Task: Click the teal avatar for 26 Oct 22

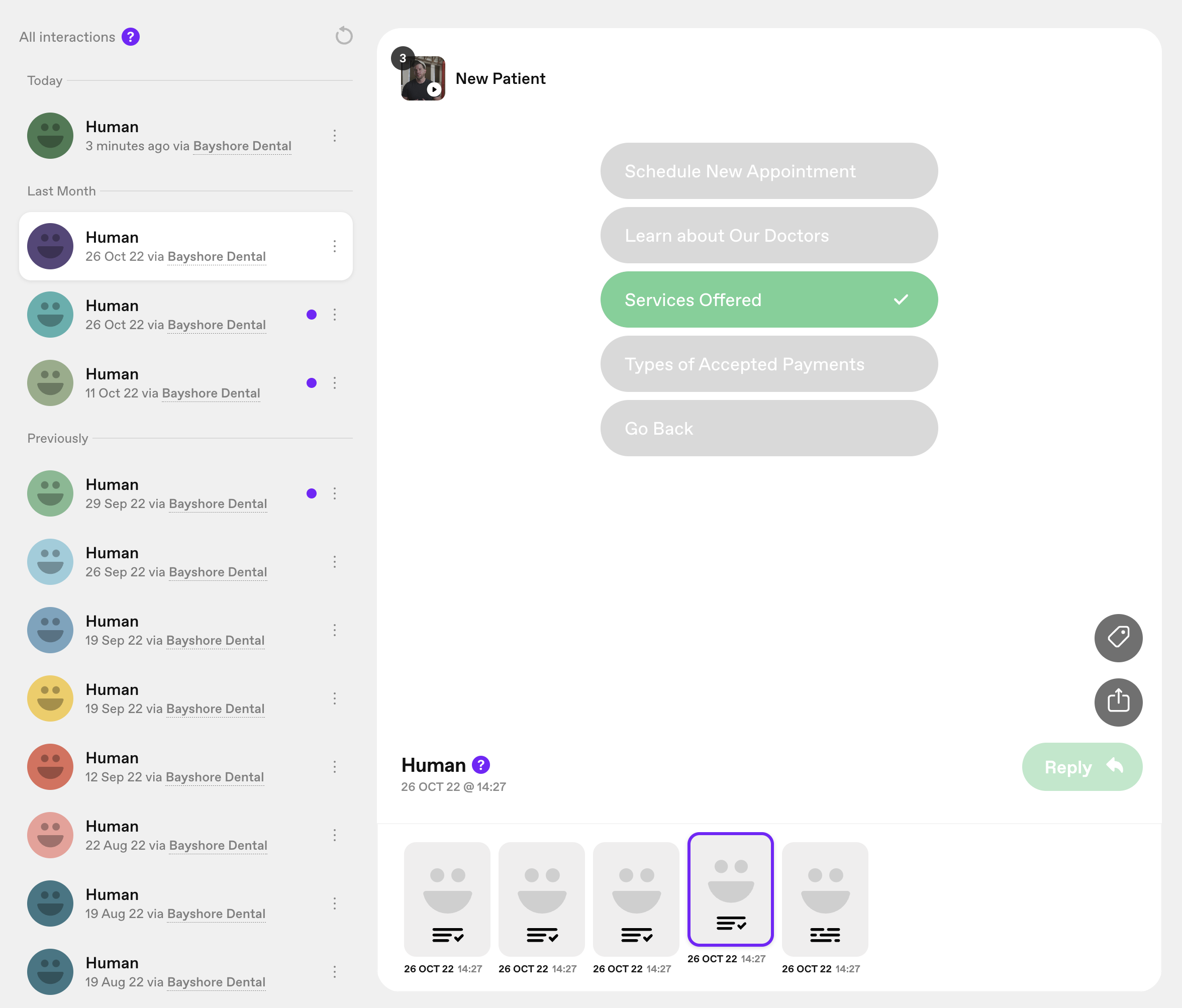Action: pos(50,315)
